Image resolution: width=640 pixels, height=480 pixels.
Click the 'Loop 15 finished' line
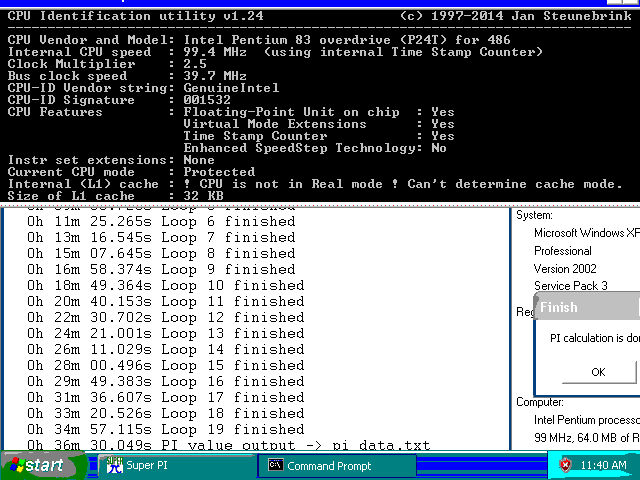point(166,365)
